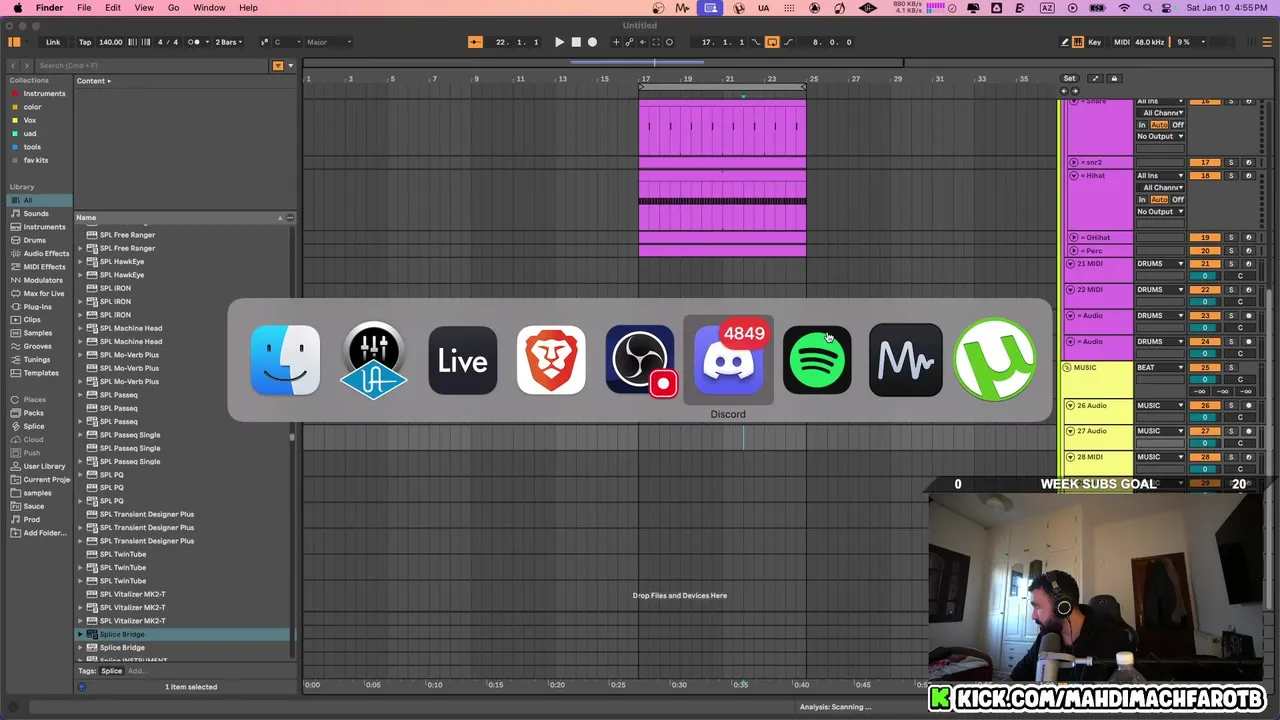Select Audio Effects in Library
1280x720 pixels.
(x=46, y=253)
